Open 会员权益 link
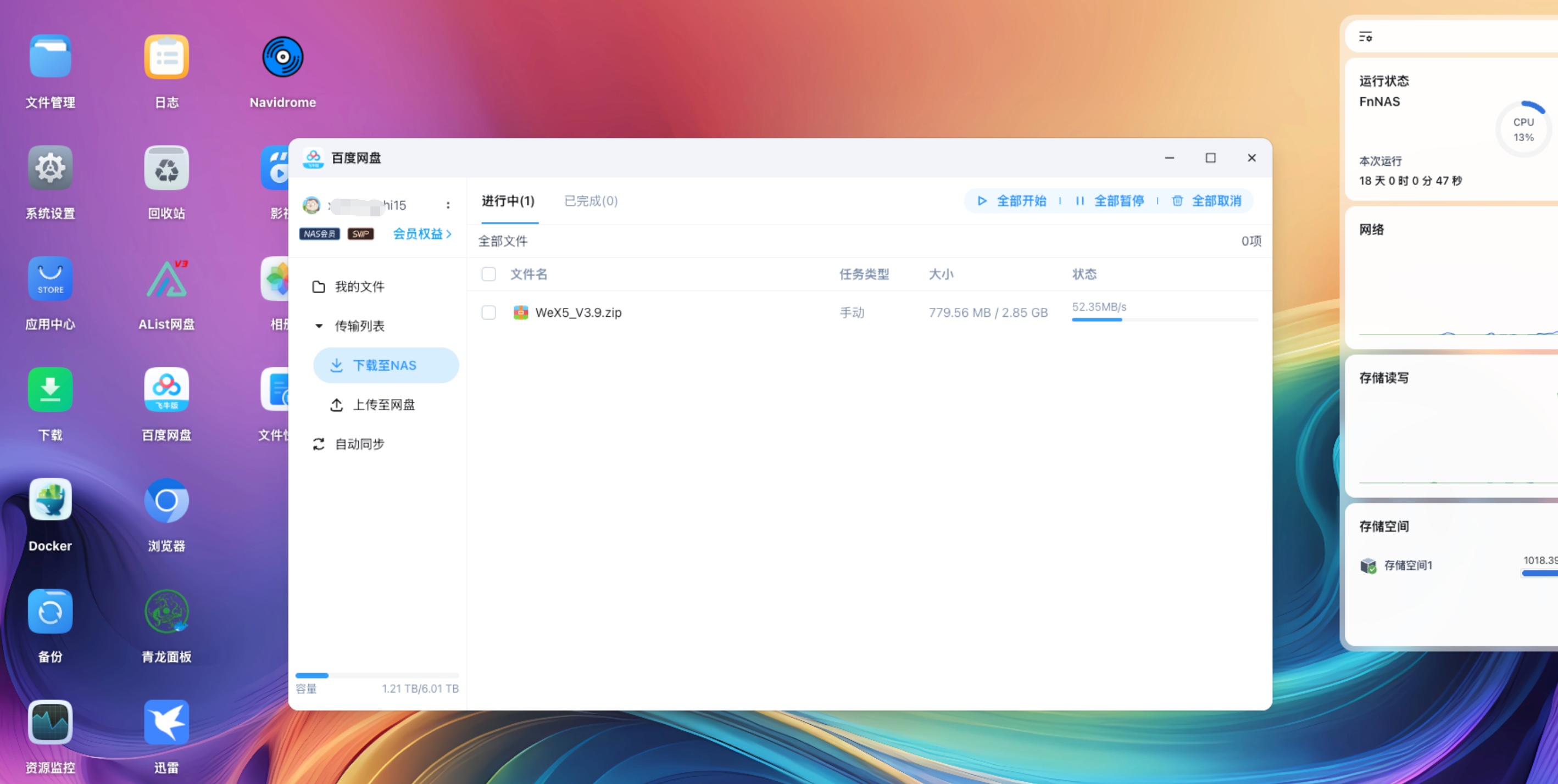Screen dimensions: 1558x784 (422, 234)
